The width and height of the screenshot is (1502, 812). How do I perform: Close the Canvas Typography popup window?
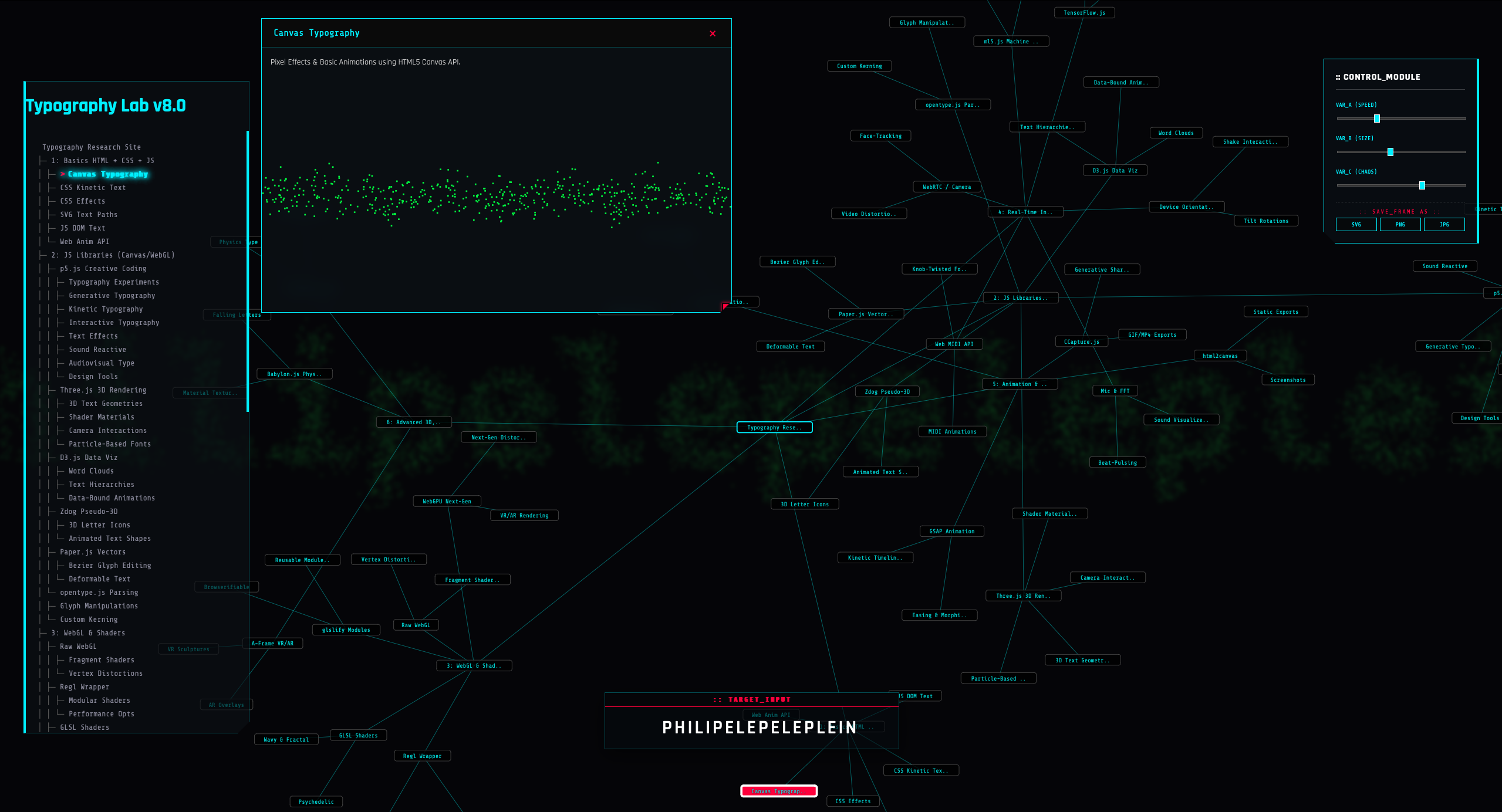click(x=713, y=33)
